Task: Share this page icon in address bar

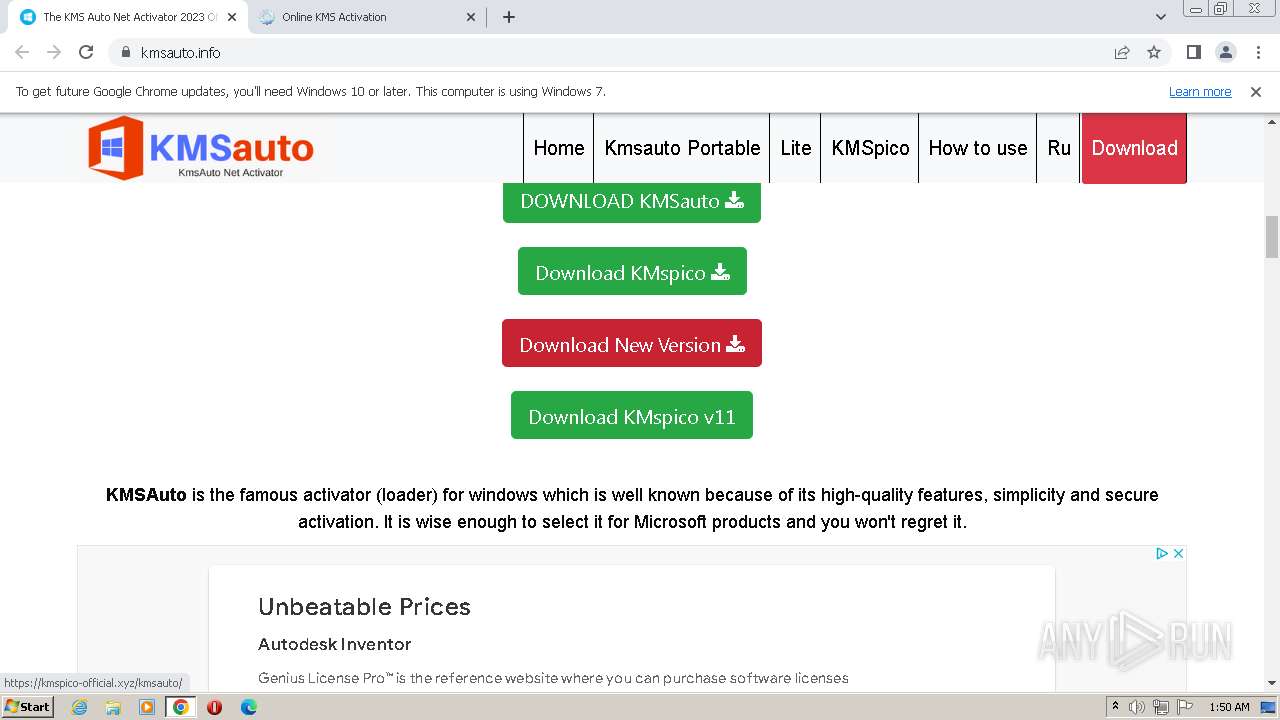Action: click(1122, 52)
